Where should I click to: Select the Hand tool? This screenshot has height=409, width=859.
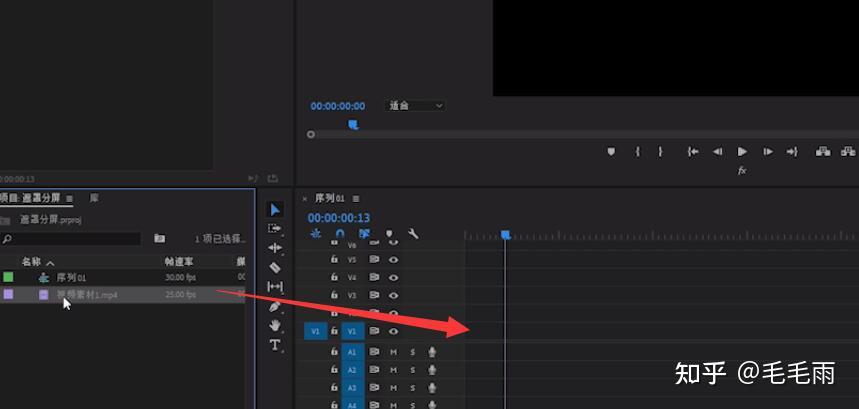point(275,325)
